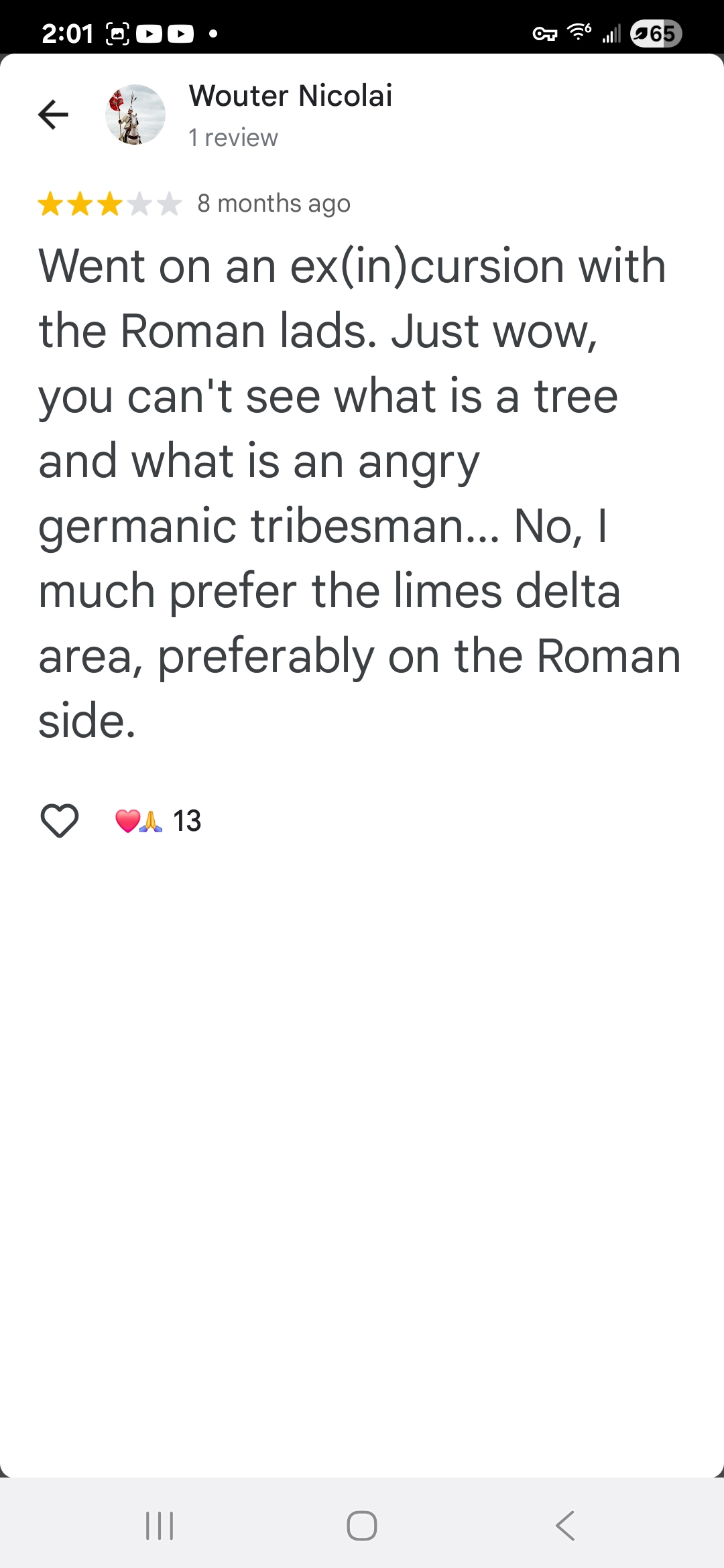
Task: Tap the VPN key status icon
Action: [x=544, y=34]
